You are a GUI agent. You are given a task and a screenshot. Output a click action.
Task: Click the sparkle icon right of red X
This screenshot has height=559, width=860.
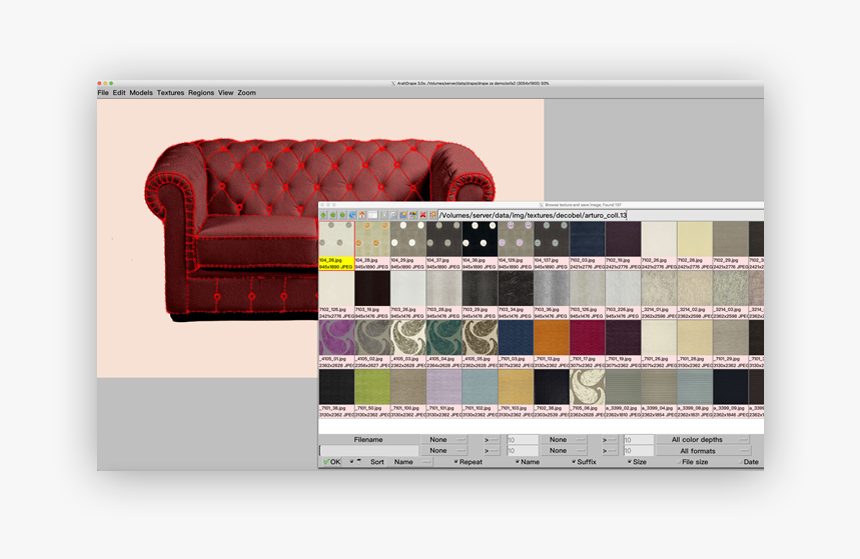[x=433, y=215]
